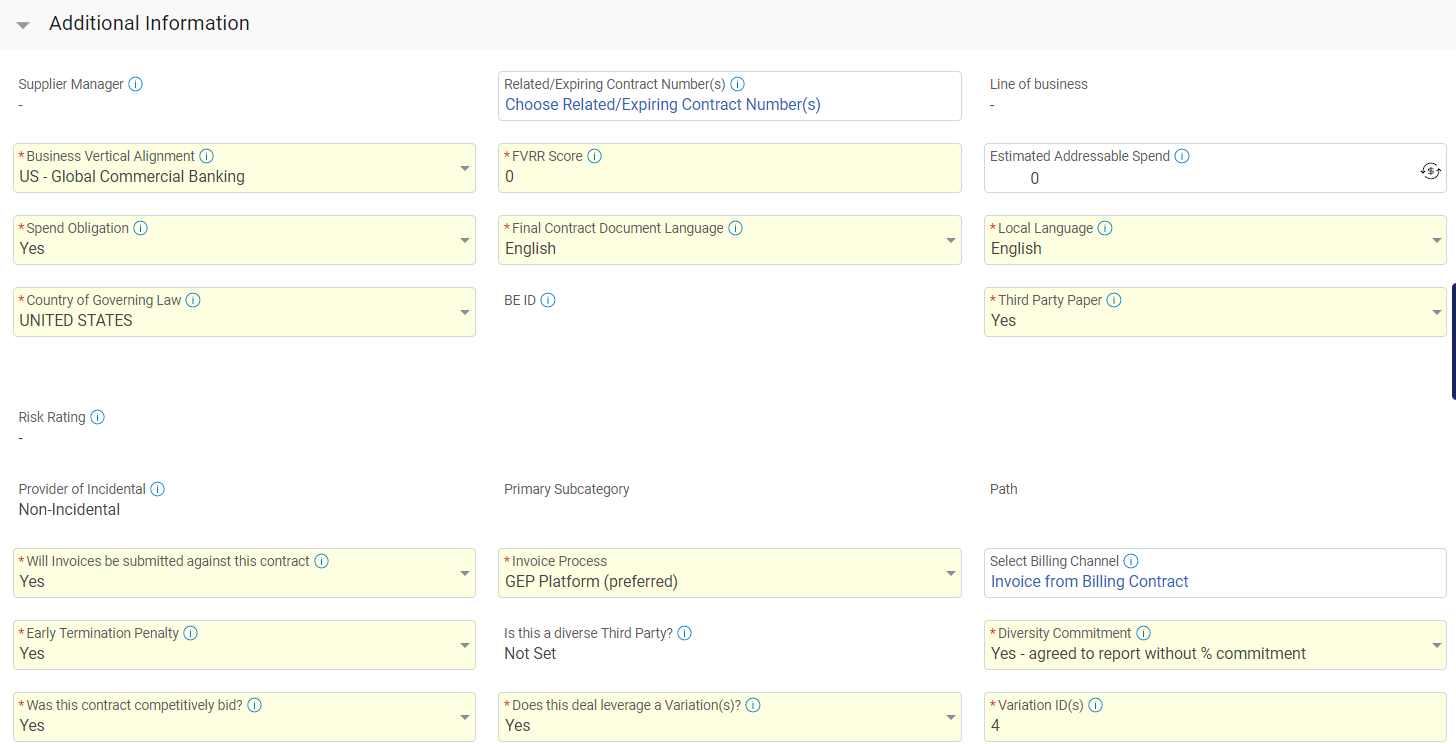Click the Provider of Incidental info icon
The image size is (1456, 744).
(x=157, y=489)
